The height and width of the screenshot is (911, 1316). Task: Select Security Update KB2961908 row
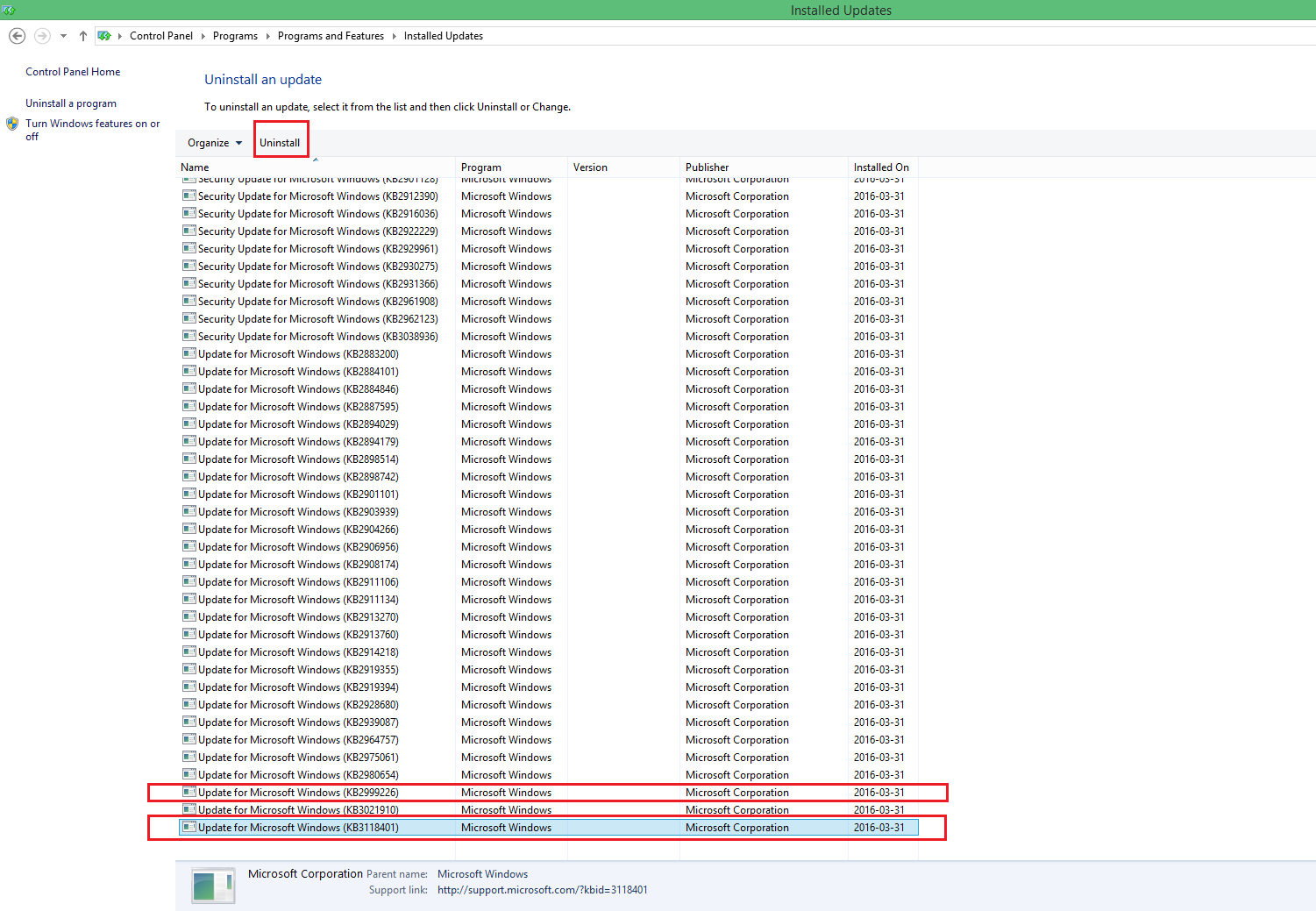549,302
